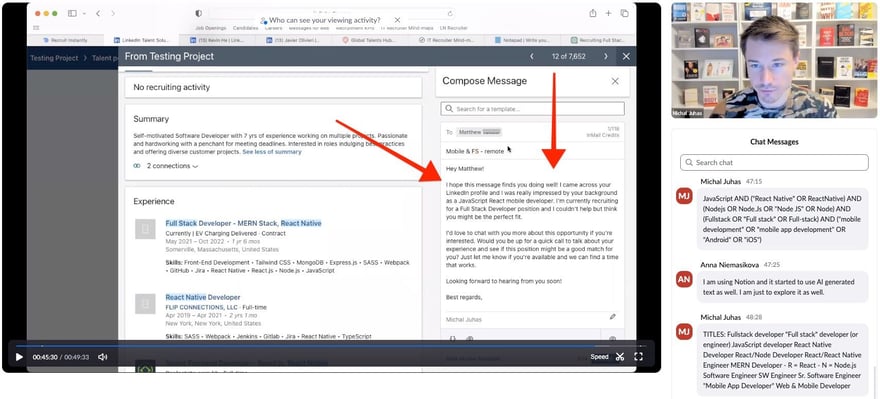The height and width of the screenshot is (399, 880).
Task: Switch to Recruiting Full Stack tab
Action: point(599,40)
